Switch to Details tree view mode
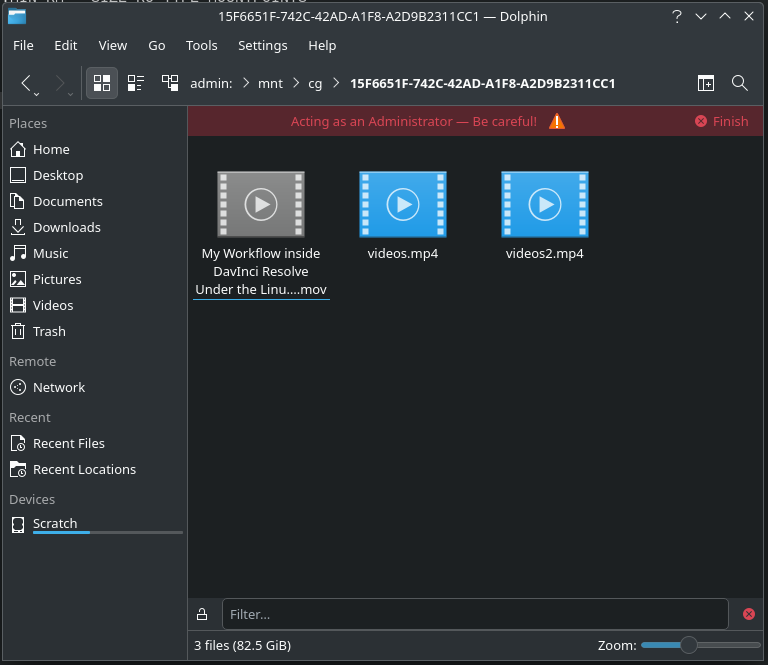Viewport: 768px width, 665px height. [x=170, y=83]
